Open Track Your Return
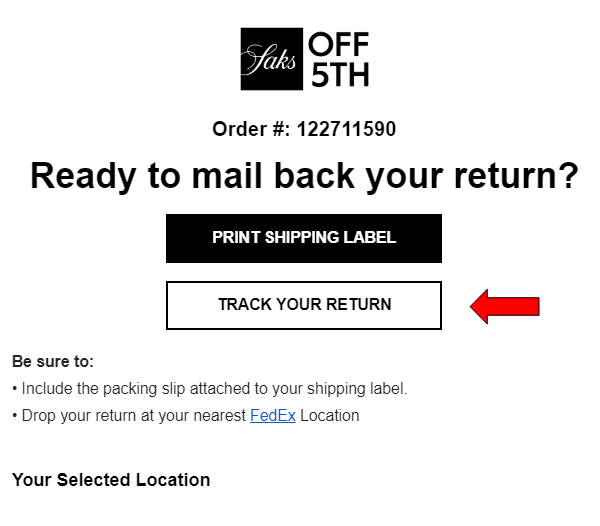Image resolution: width=600 pixels, height=526 pixels. 304,305
